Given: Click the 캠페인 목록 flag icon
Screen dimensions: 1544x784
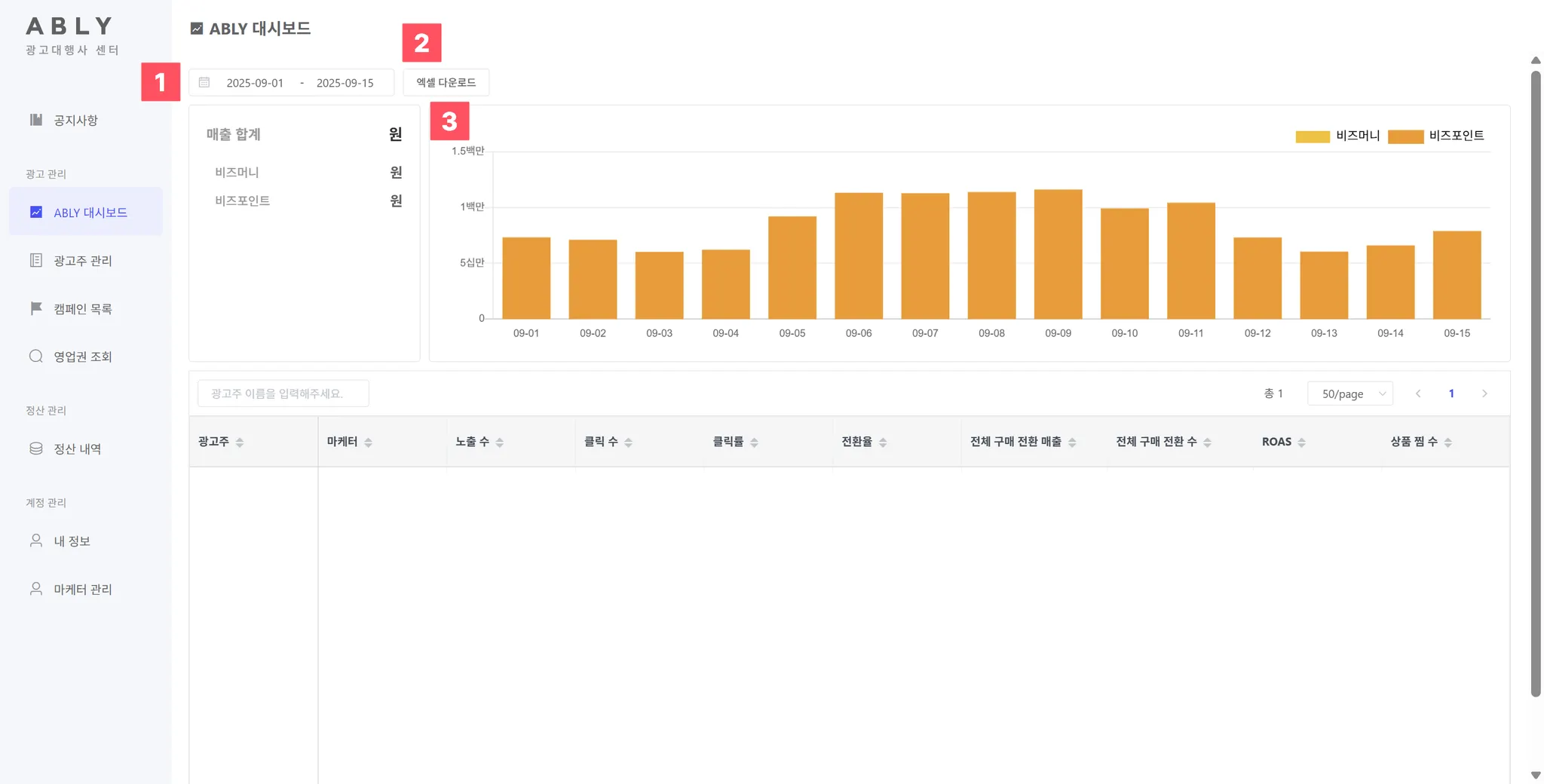Looking at the screenshot, I should pos(35,308).
